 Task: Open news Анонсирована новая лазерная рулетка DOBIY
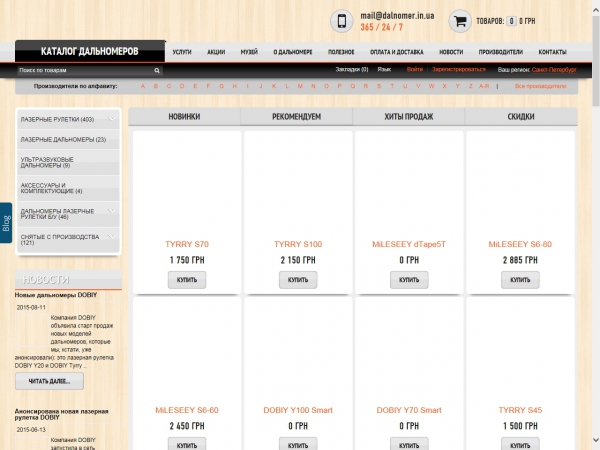[x=62, y=414]
